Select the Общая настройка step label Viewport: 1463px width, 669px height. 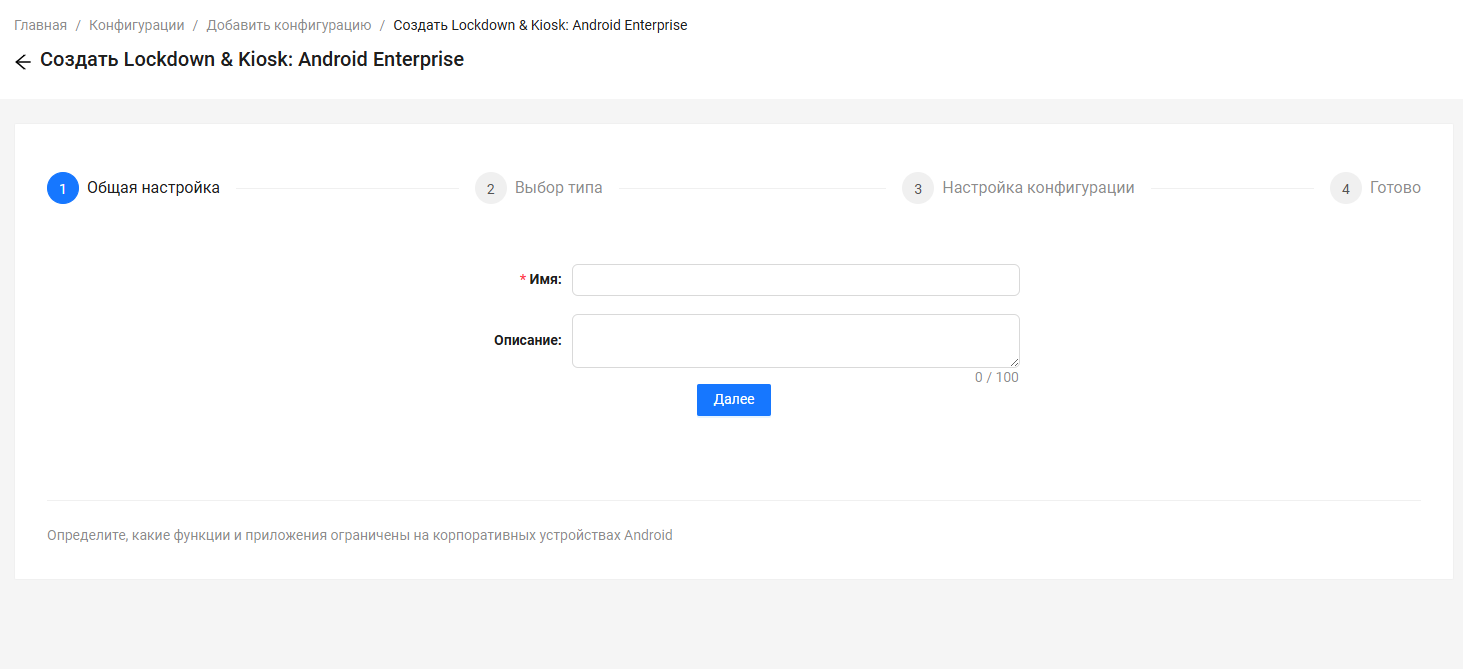(153, 188)
